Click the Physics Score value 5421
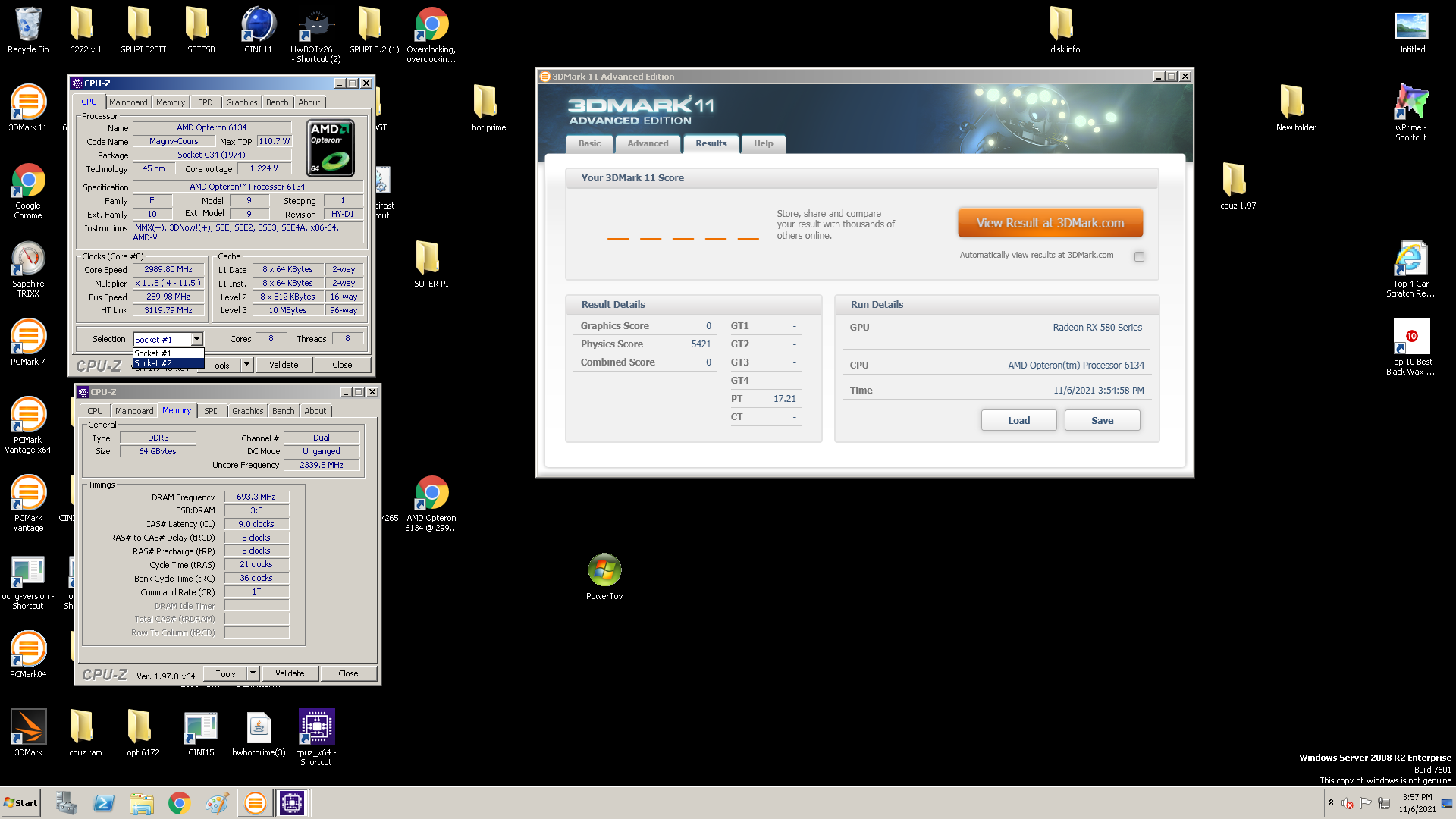The height and width of the screenshot is (819, 1456). tap(701, 344)
